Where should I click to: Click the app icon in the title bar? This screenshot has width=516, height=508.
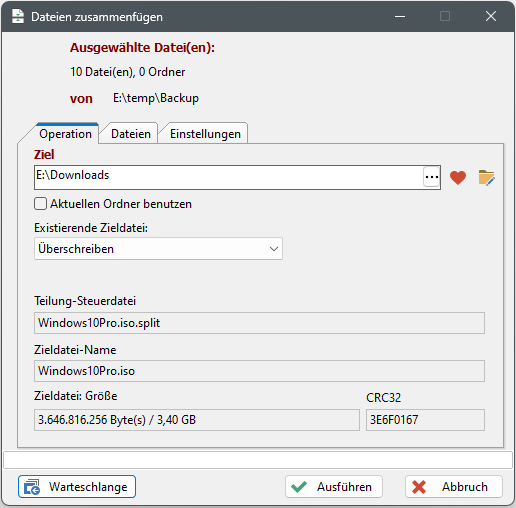tap(18, 16)
